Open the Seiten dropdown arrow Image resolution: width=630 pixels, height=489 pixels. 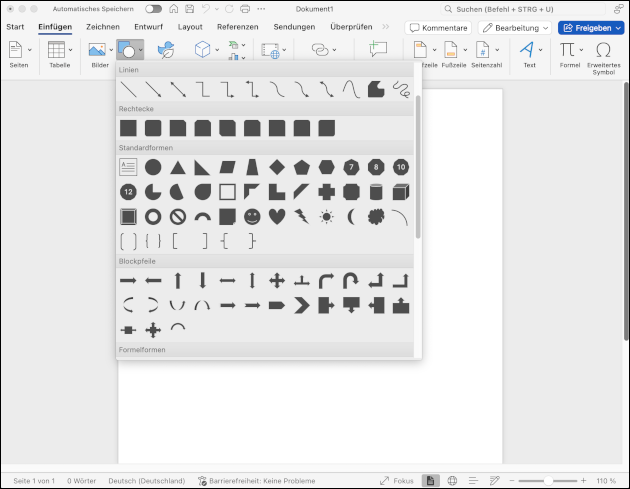[x=30, y=50]
